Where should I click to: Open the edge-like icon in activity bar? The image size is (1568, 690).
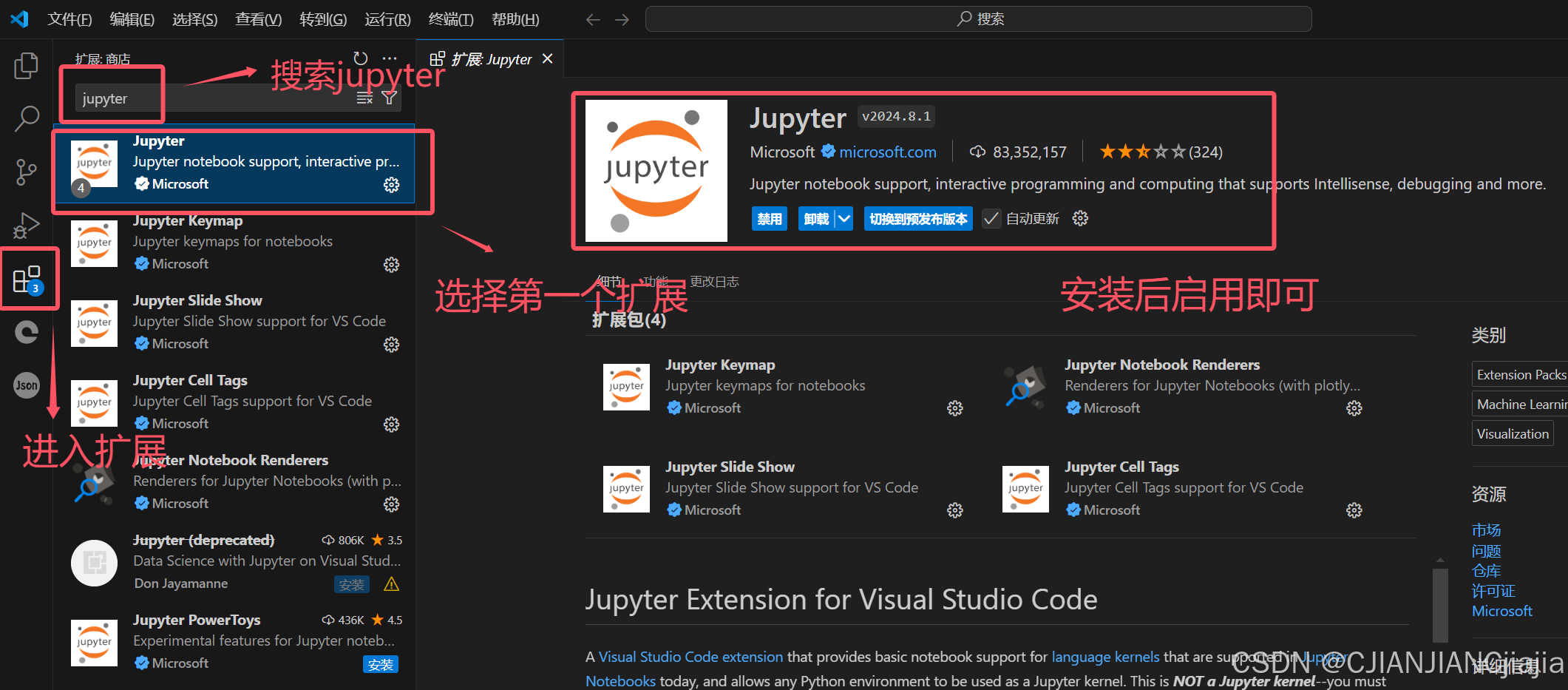pos(27,332)
